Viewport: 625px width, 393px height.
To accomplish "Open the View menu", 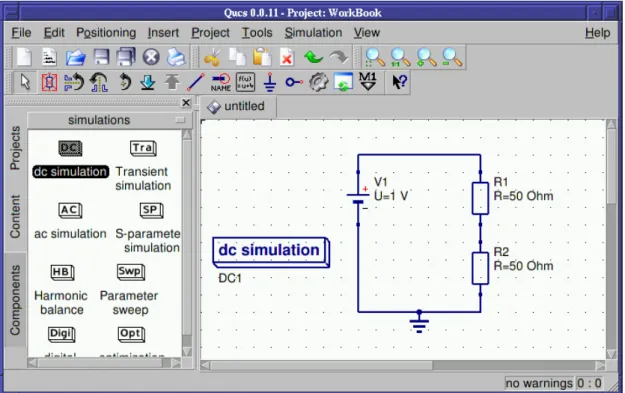I will coord(367,33).
